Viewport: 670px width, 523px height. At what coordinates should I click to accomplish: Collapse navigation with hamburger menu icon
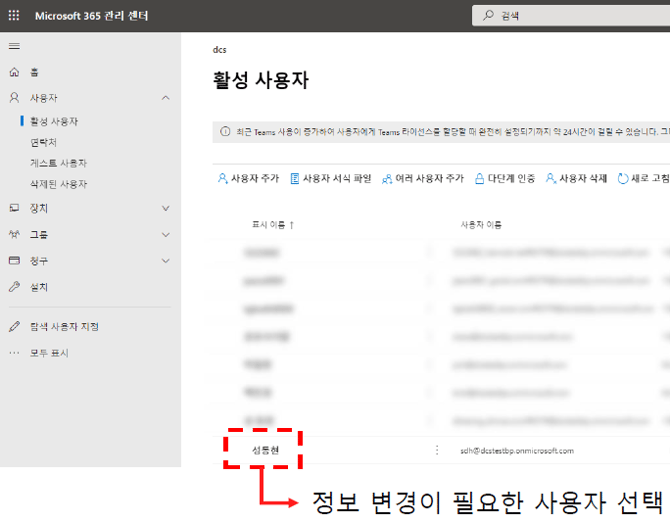14,46
